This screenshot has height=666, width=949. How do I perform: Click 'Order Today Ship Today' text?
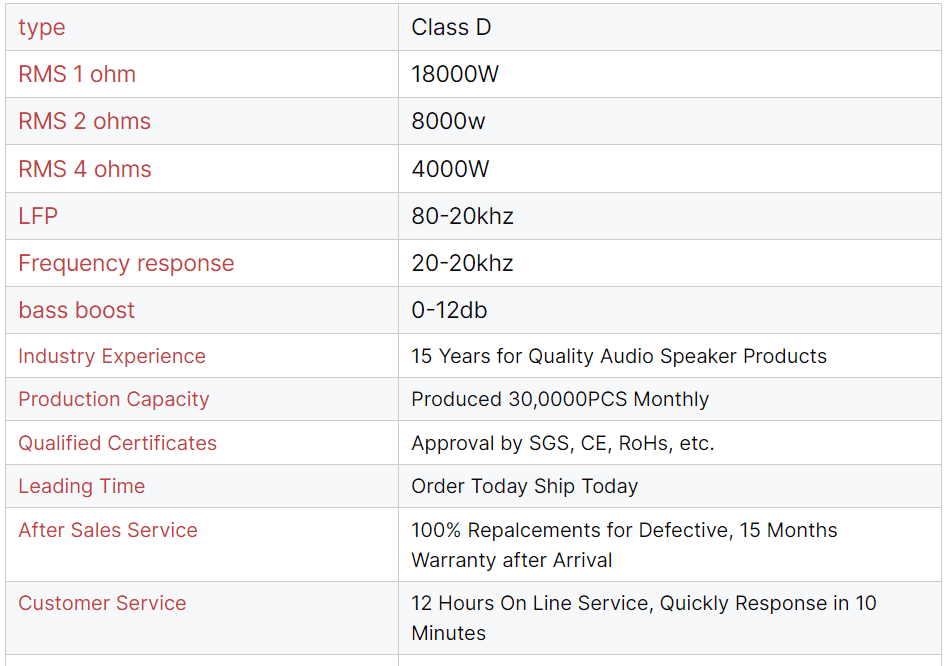[x=524, y=486]
